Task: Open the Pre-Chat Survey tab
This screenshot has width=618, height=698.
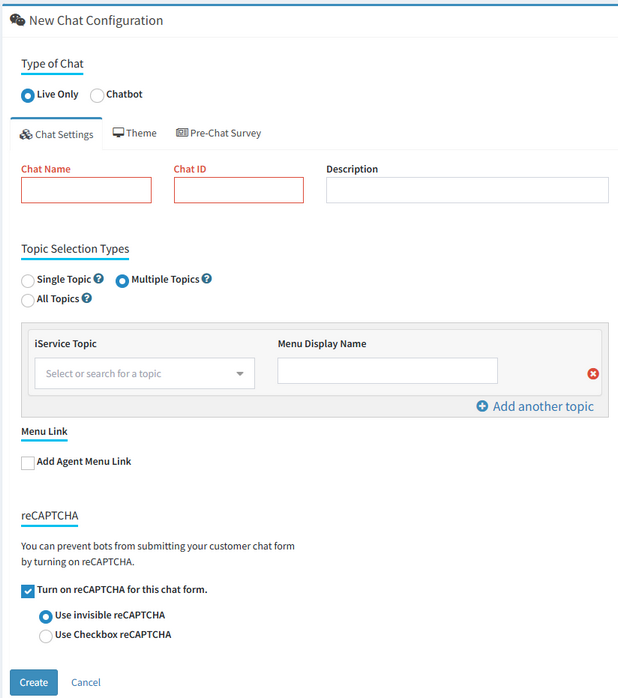Action: [219, 133]
